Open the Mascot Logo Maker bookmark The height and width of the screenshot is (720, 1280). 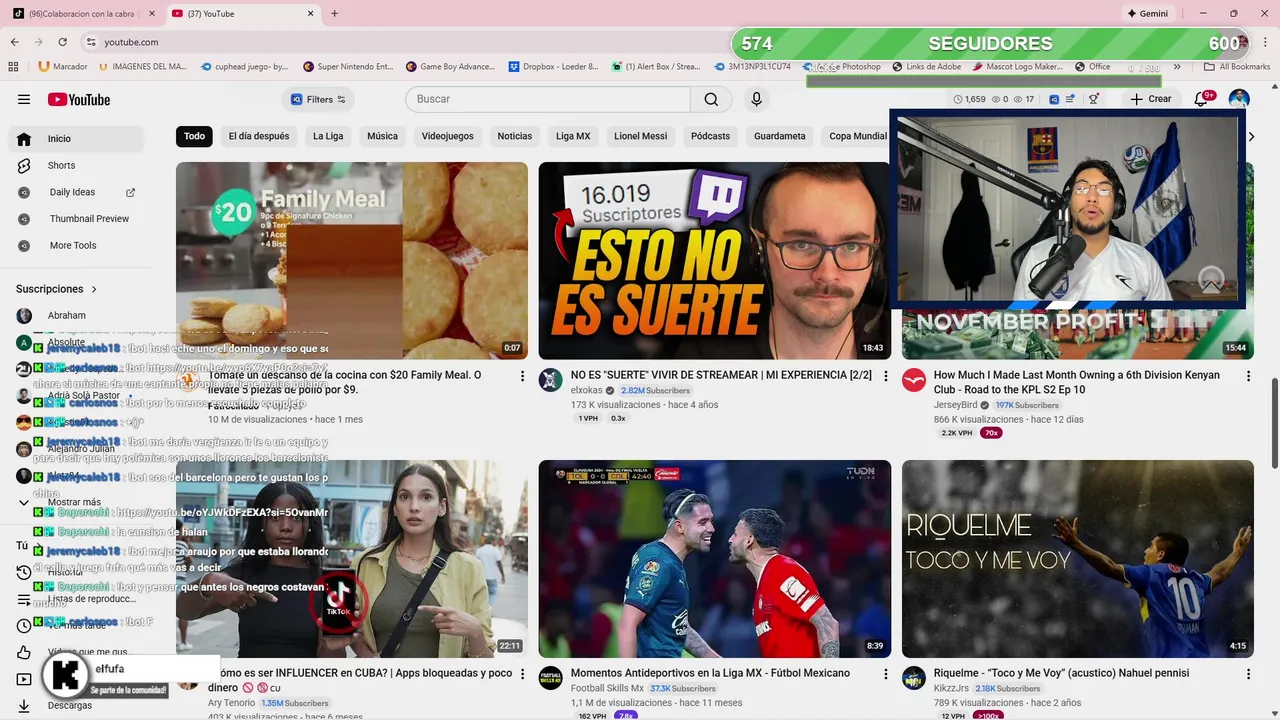1018,67
